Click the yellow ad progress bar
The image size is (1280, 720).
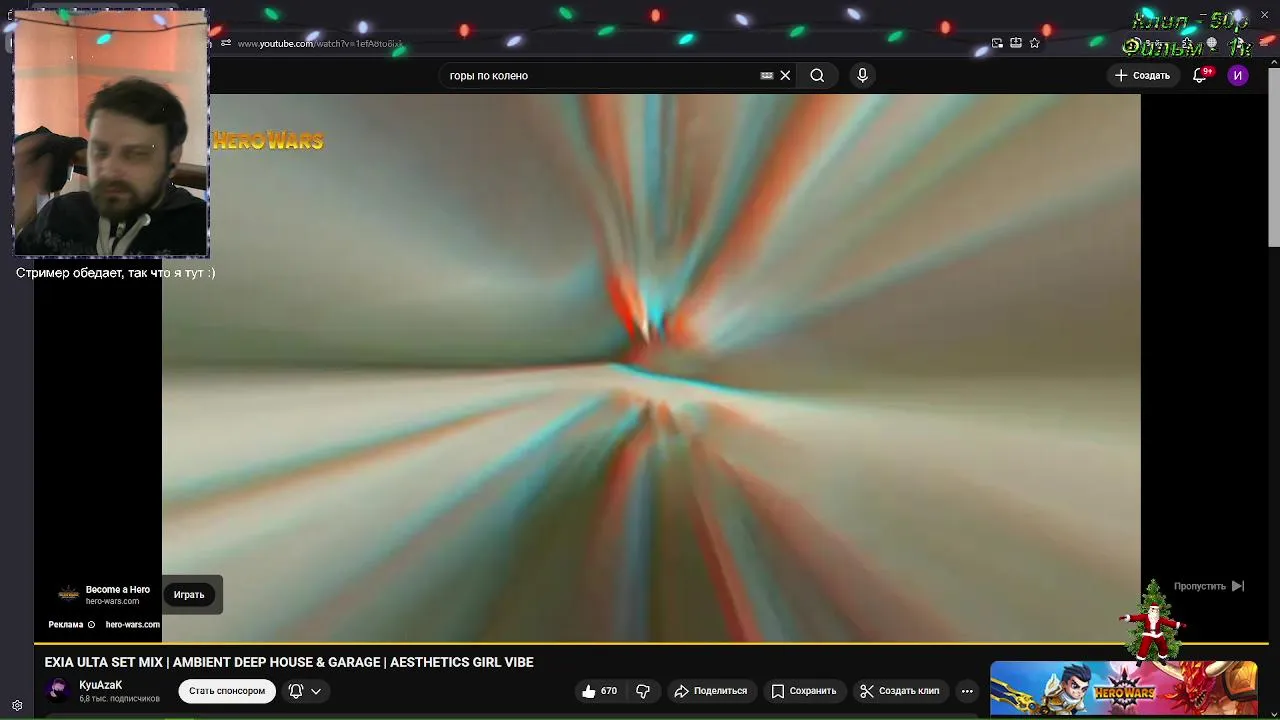point(650,643)
